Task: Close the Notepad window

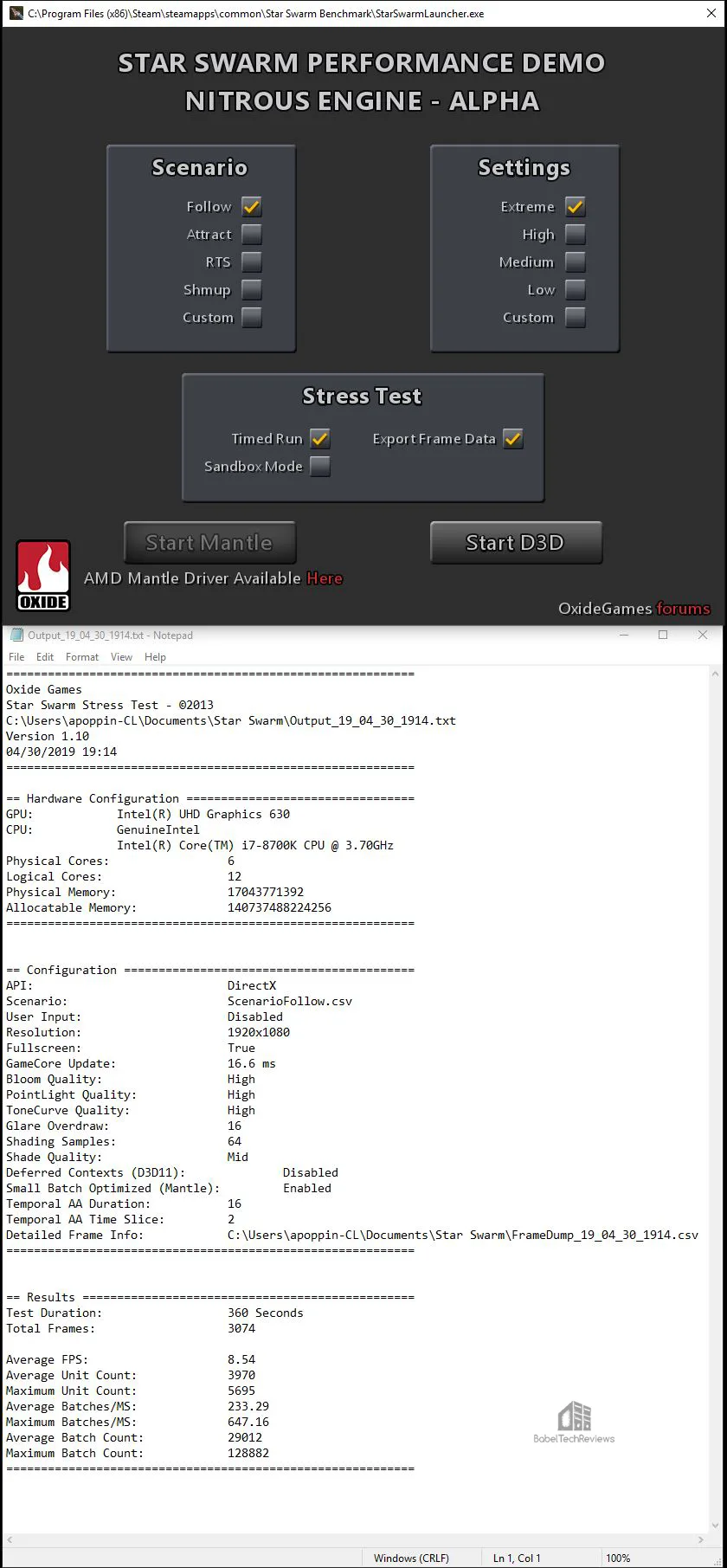Action: (x=703, y=635)
